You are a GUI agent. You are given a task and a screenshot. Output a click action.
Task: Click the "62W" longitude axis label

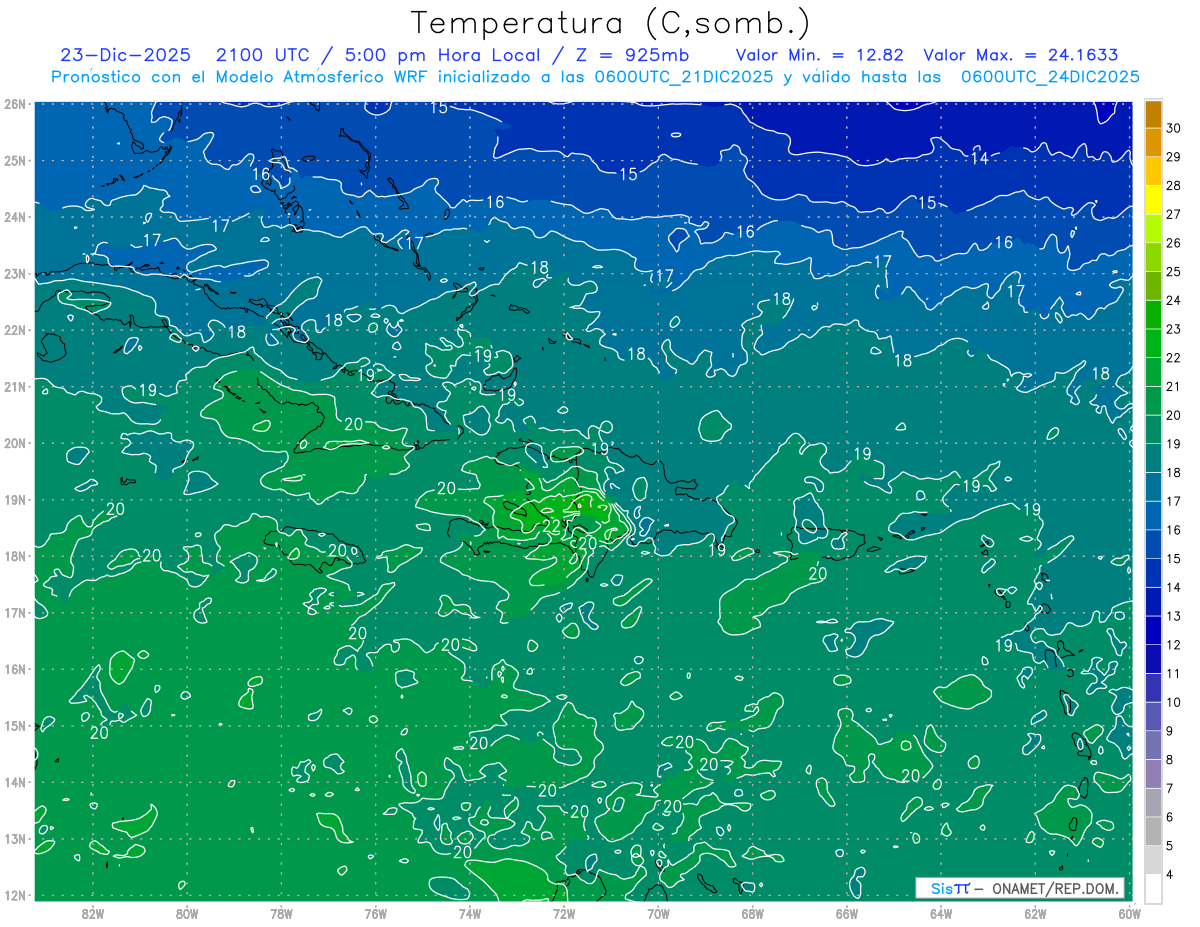[x=1036, y=913]
